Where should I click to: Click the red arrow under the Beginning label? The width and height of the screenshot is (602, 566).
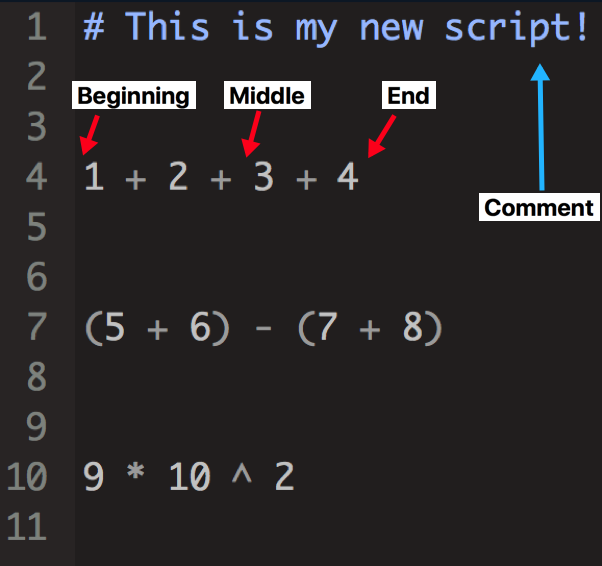click(90, 134)
